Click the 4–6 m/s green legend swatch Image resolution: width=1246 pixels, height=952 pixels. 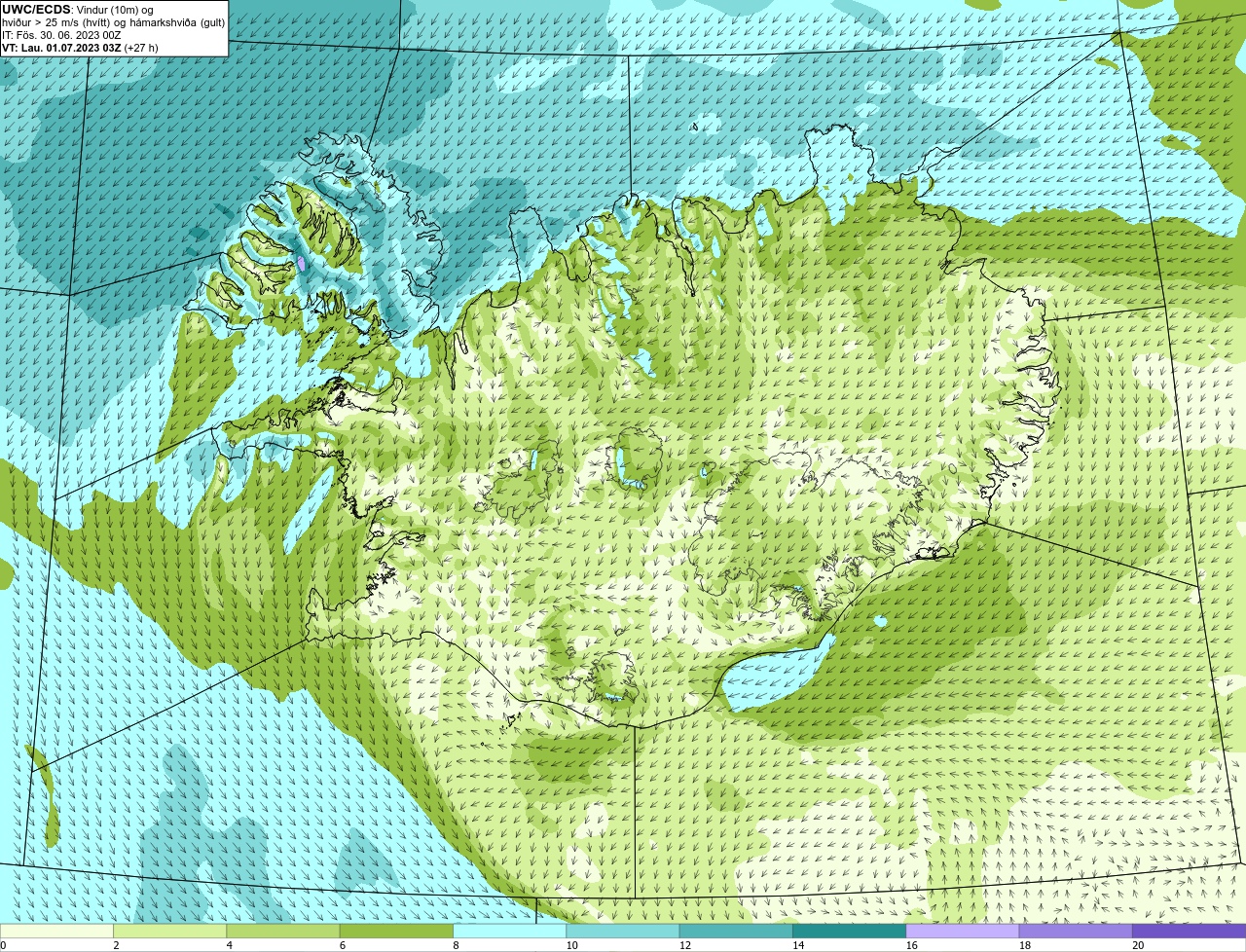[283, 931]
